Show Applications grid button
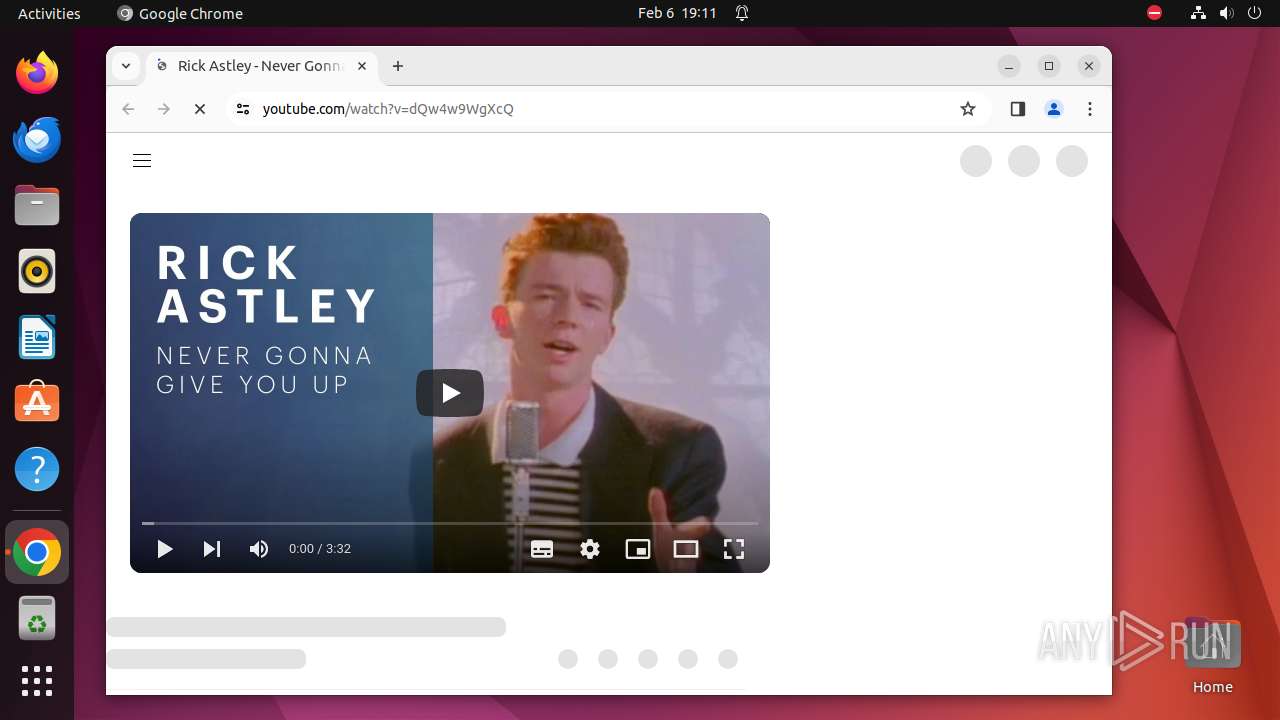This screenshot has height=720, width=1280. (37, 681)
